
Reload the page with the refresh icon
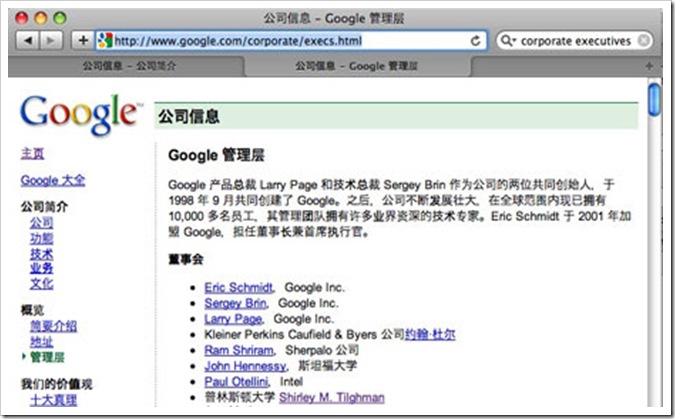(x=475, y=41)
